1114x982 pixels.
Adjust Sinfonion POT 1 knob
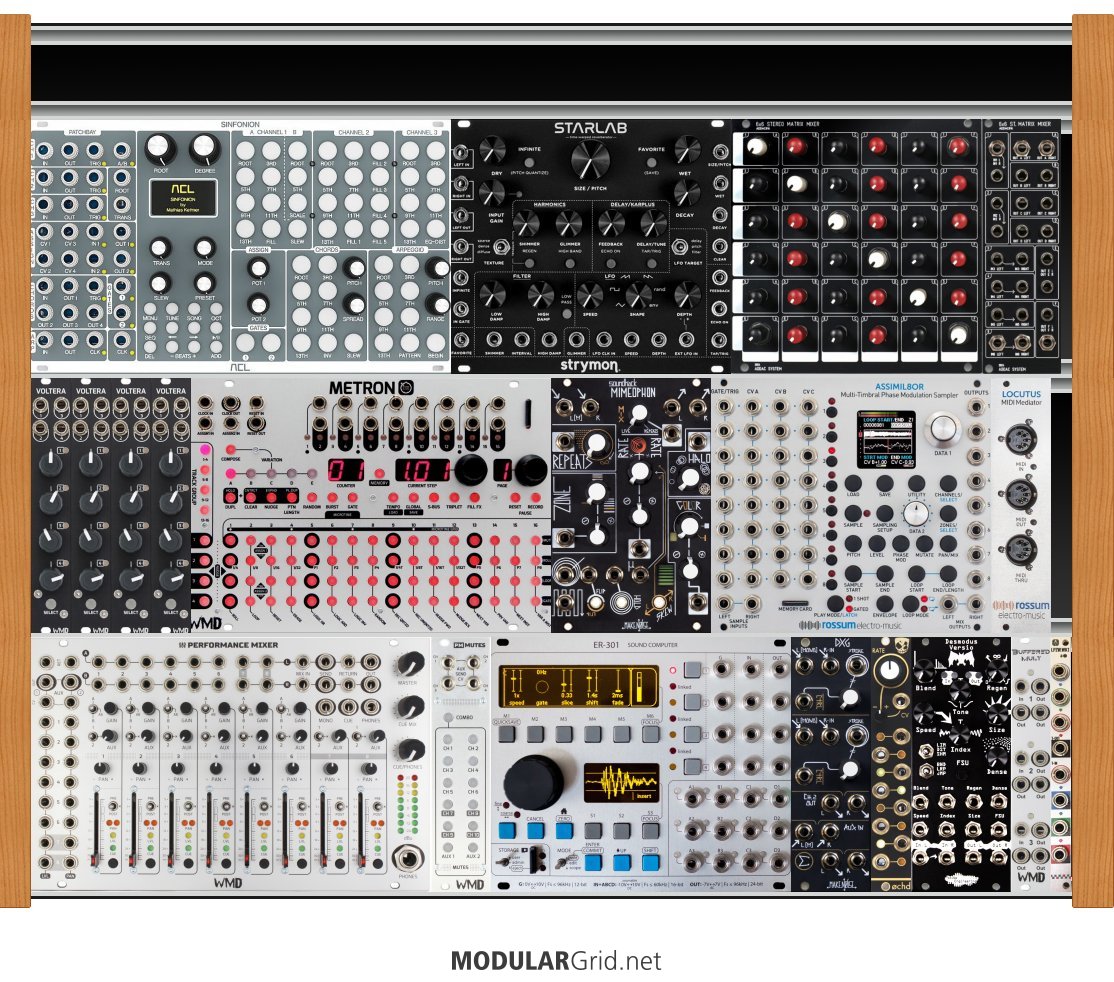[259, 269]
